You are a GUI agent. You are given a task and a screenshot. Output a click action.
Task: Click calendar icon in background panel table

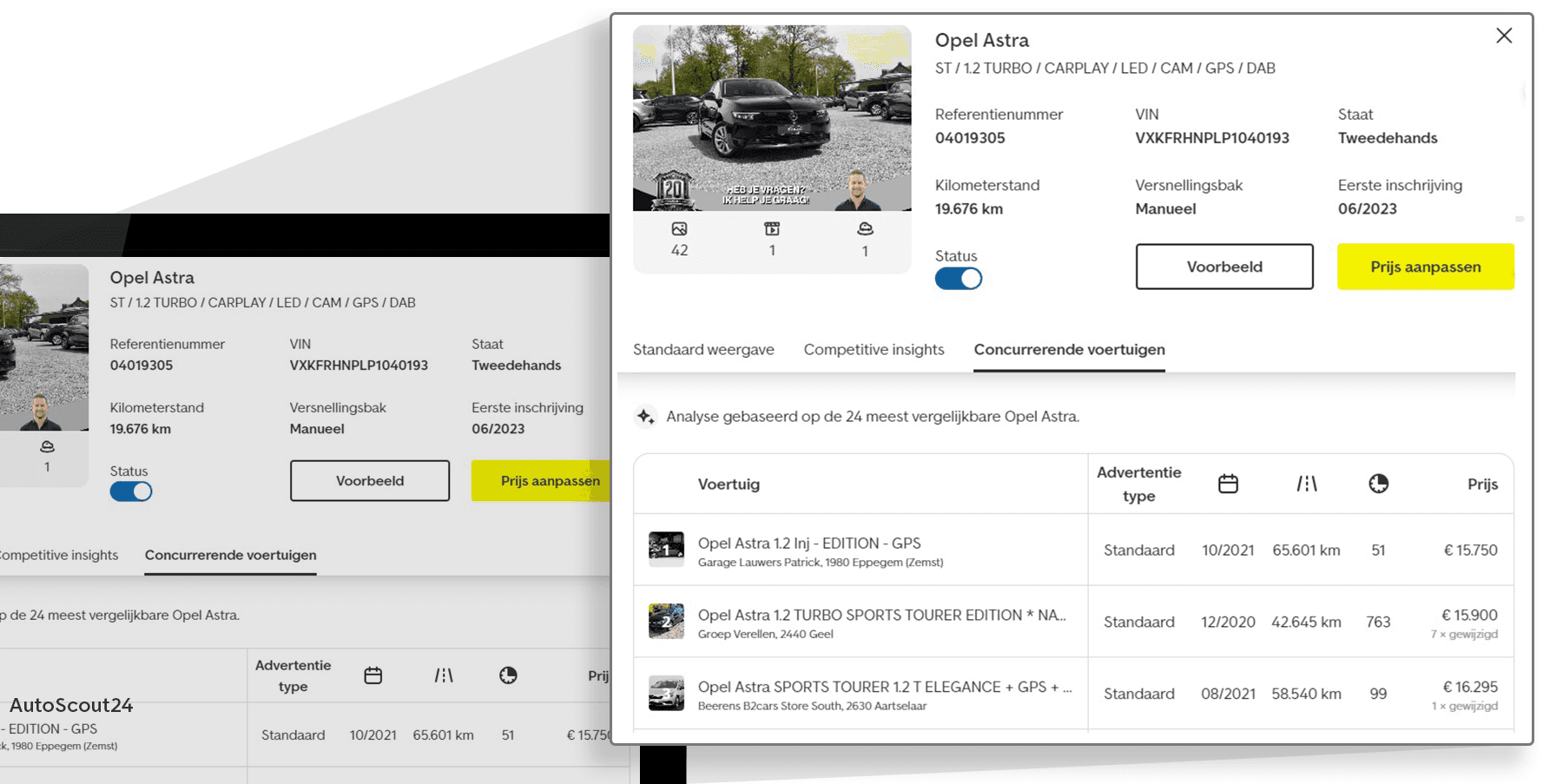(373, 675)
